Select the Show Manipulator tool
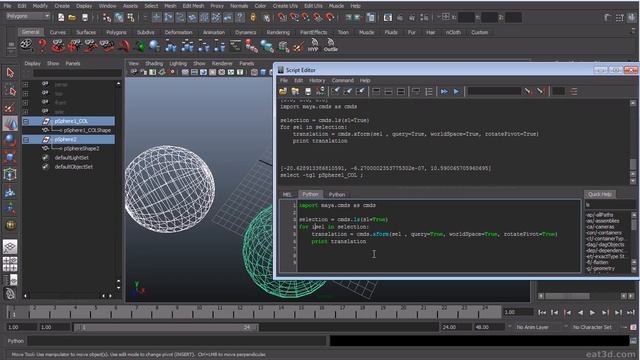 (x=10, y=208)
